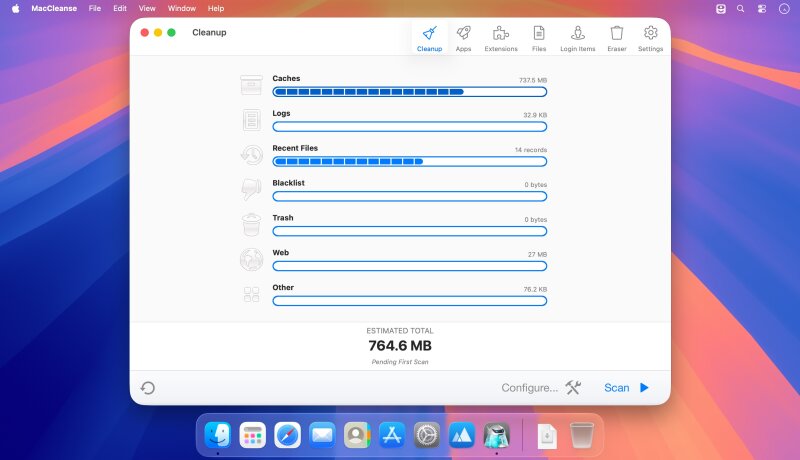Start the Scan with play arrow
The width and height of the screenshot is (800, 460).
(x=627, y=388)
